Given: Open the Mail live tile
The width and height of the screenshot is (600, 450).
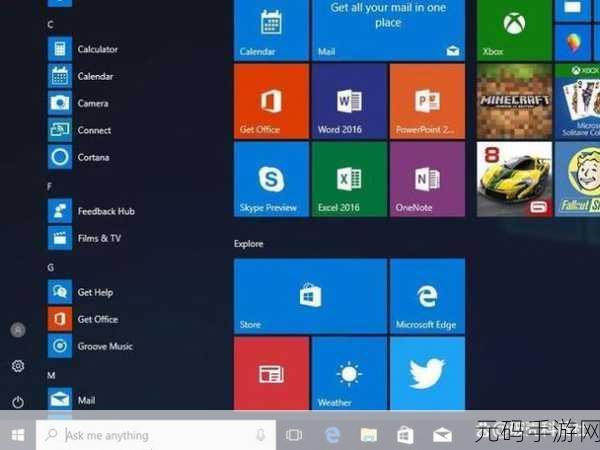Looking at the screenshot, I should point(388,30).
